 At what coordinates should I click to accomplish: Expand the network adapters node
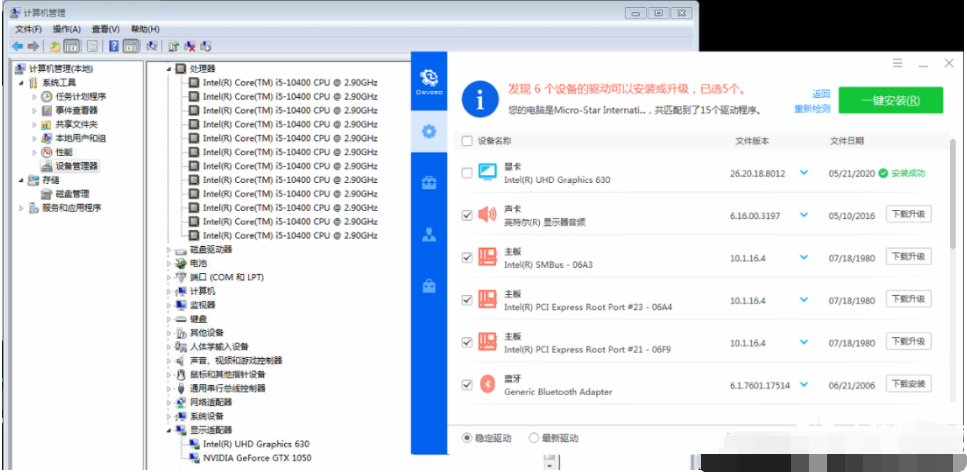coord(168,402)
